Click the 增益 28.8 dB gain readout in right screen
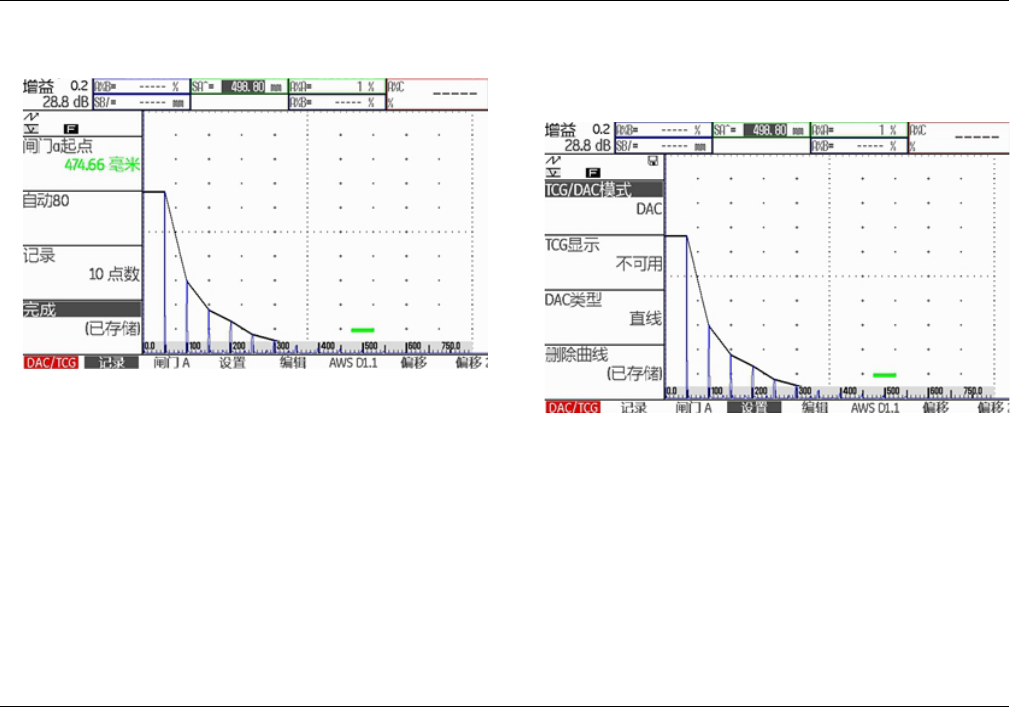The image size is (1010, 707). tap(578, 138)
